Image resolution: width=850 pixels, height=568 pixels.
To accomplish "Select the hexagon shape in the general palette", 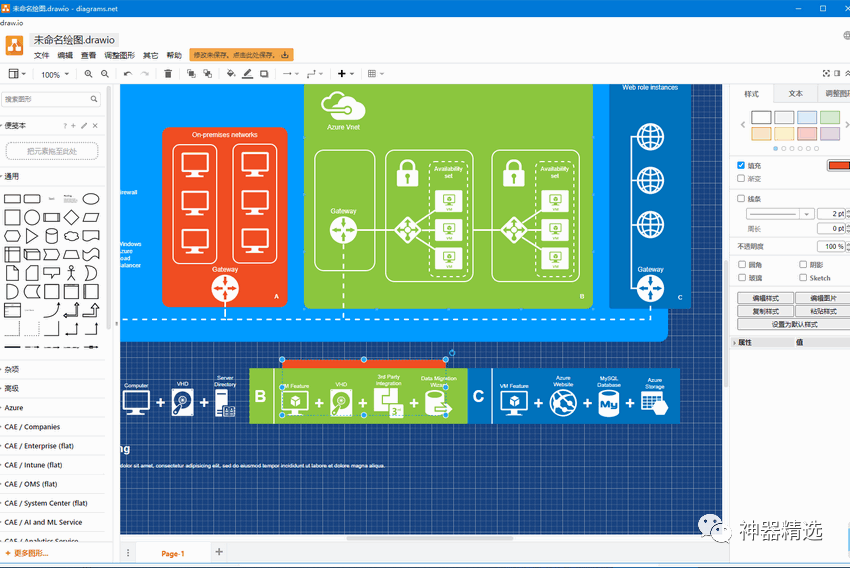I will click(x=12, y=236).
